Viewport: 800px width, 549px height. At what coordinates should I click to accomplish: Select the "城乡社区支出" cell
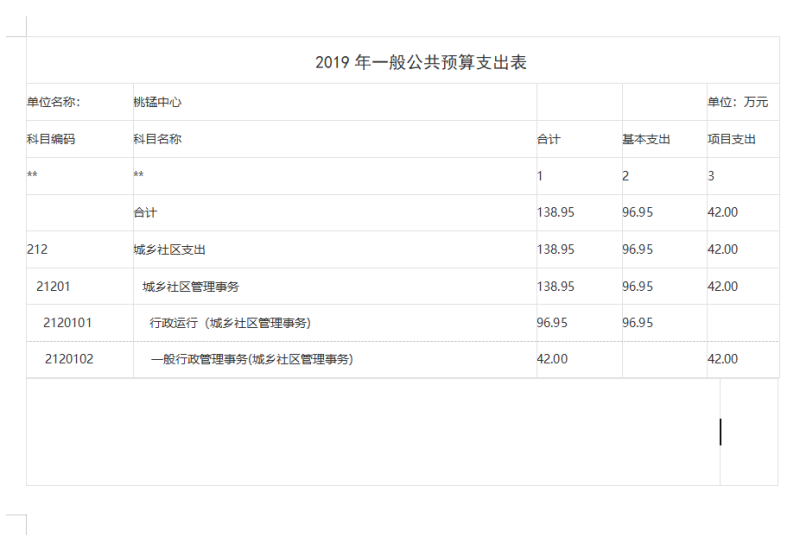coord(169,249)
